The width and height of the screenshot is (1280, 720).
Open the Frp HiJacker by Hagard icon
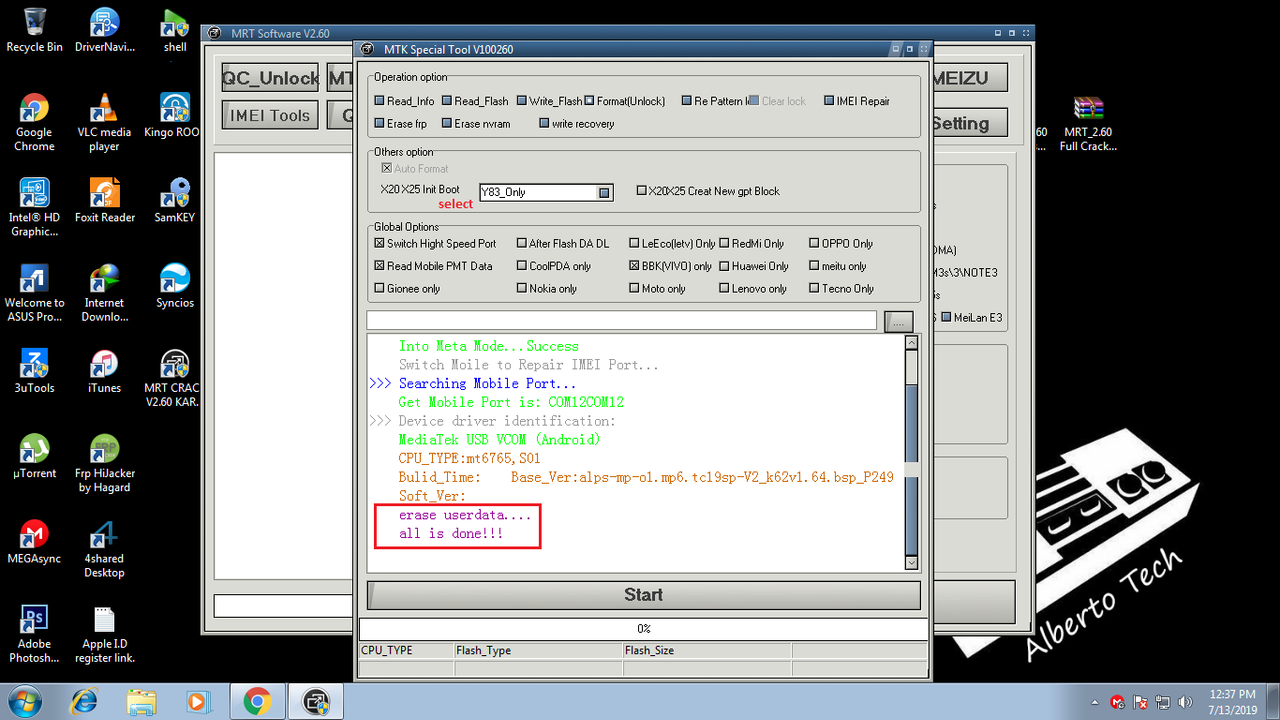tap(104, 463)
